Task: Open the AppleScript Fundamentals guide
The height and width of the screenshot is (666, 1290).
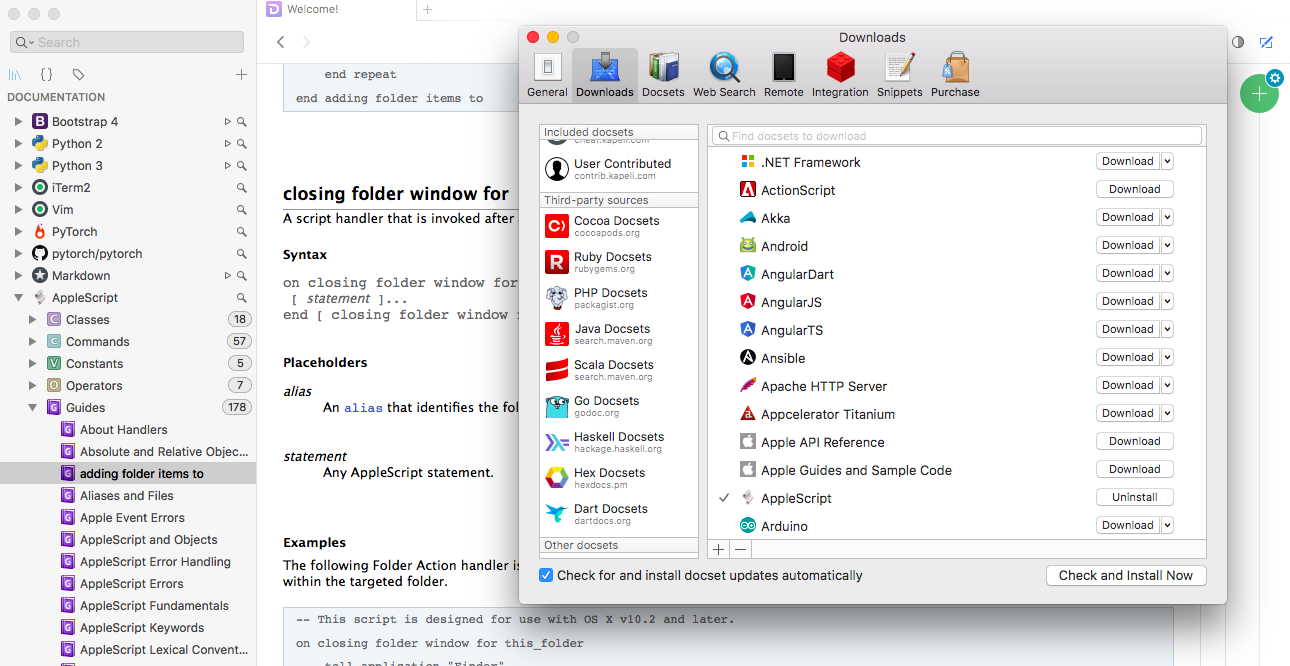Action: coord(154,605)
